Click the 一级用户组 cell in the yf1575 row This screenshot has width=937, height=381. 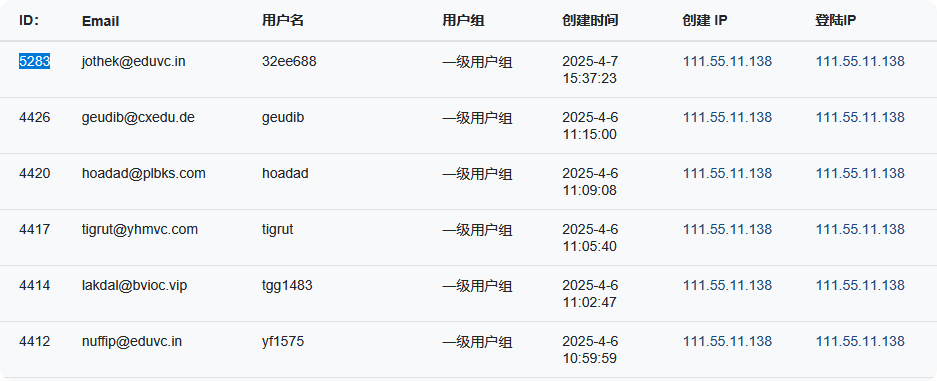(477, 342)
